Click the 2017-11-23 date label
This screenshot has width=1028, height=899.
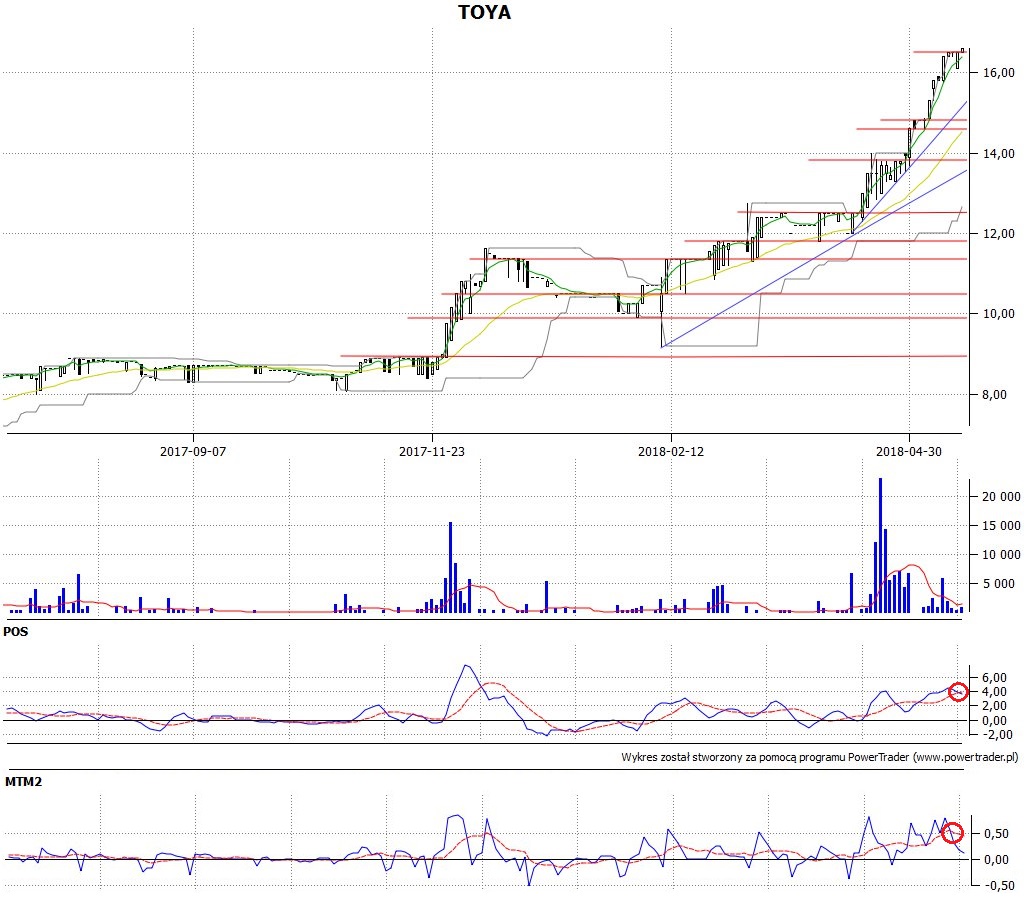431,451
